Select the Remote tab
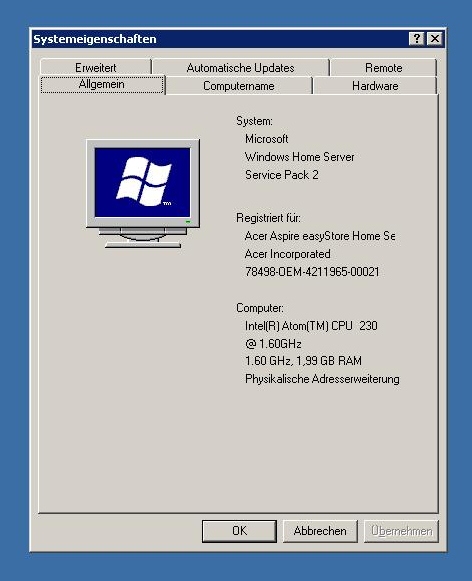The image size is (472, 581). [383, 67]
